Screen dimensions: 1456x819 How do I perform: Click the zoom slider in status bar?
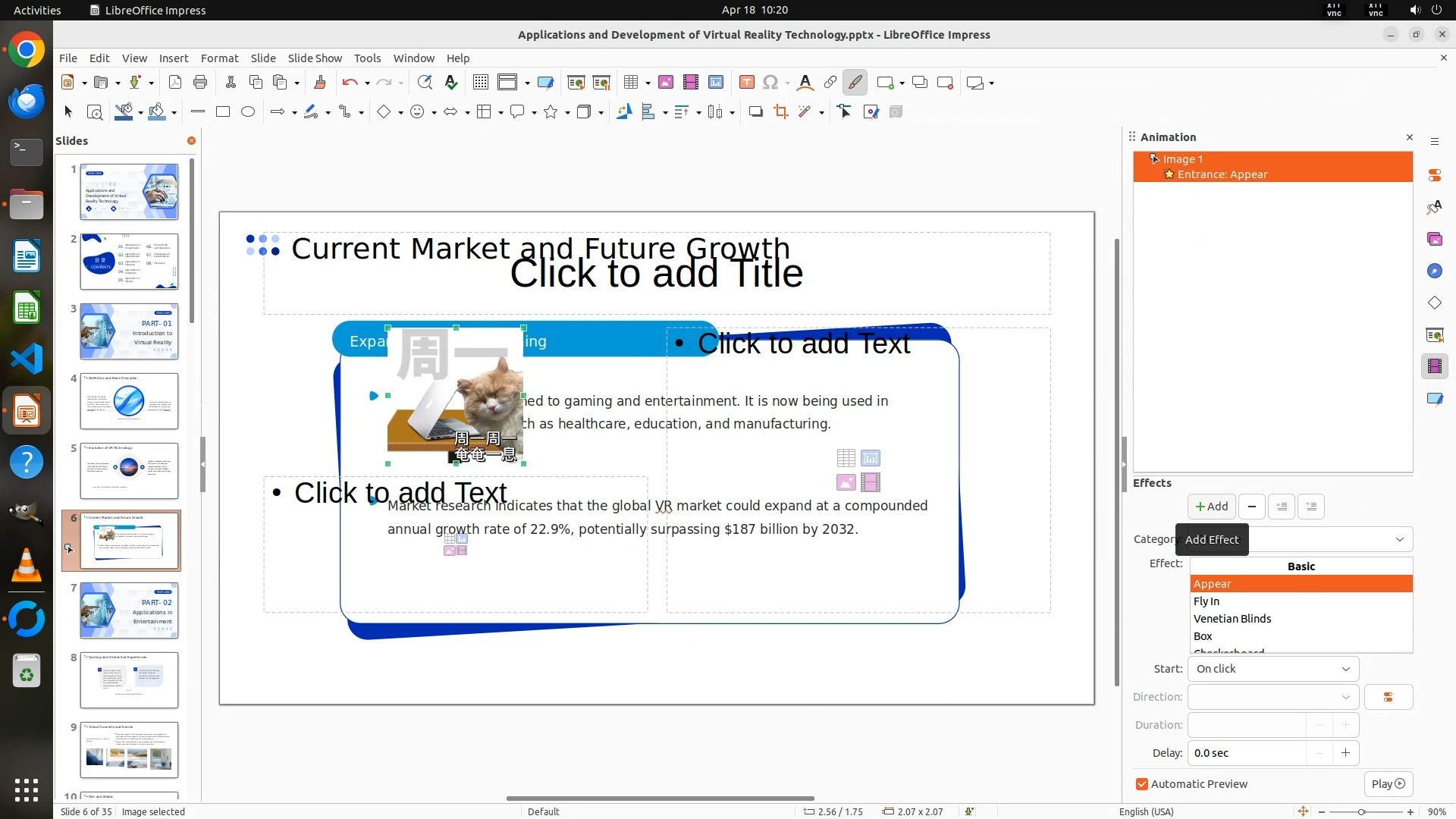point(1361,811)
